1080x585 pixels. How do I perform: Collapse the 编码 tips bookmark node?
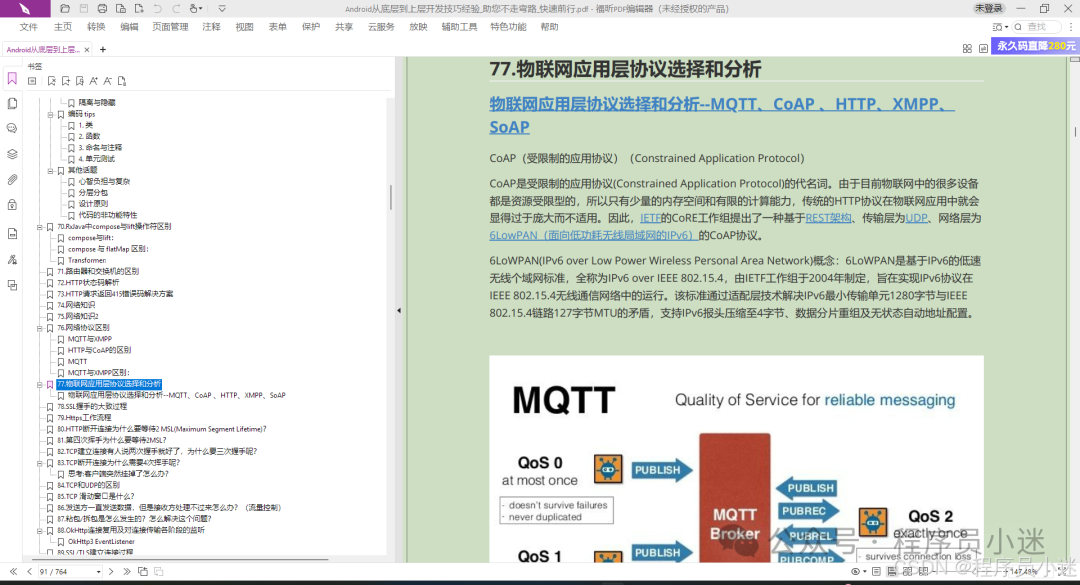(50, 114)
